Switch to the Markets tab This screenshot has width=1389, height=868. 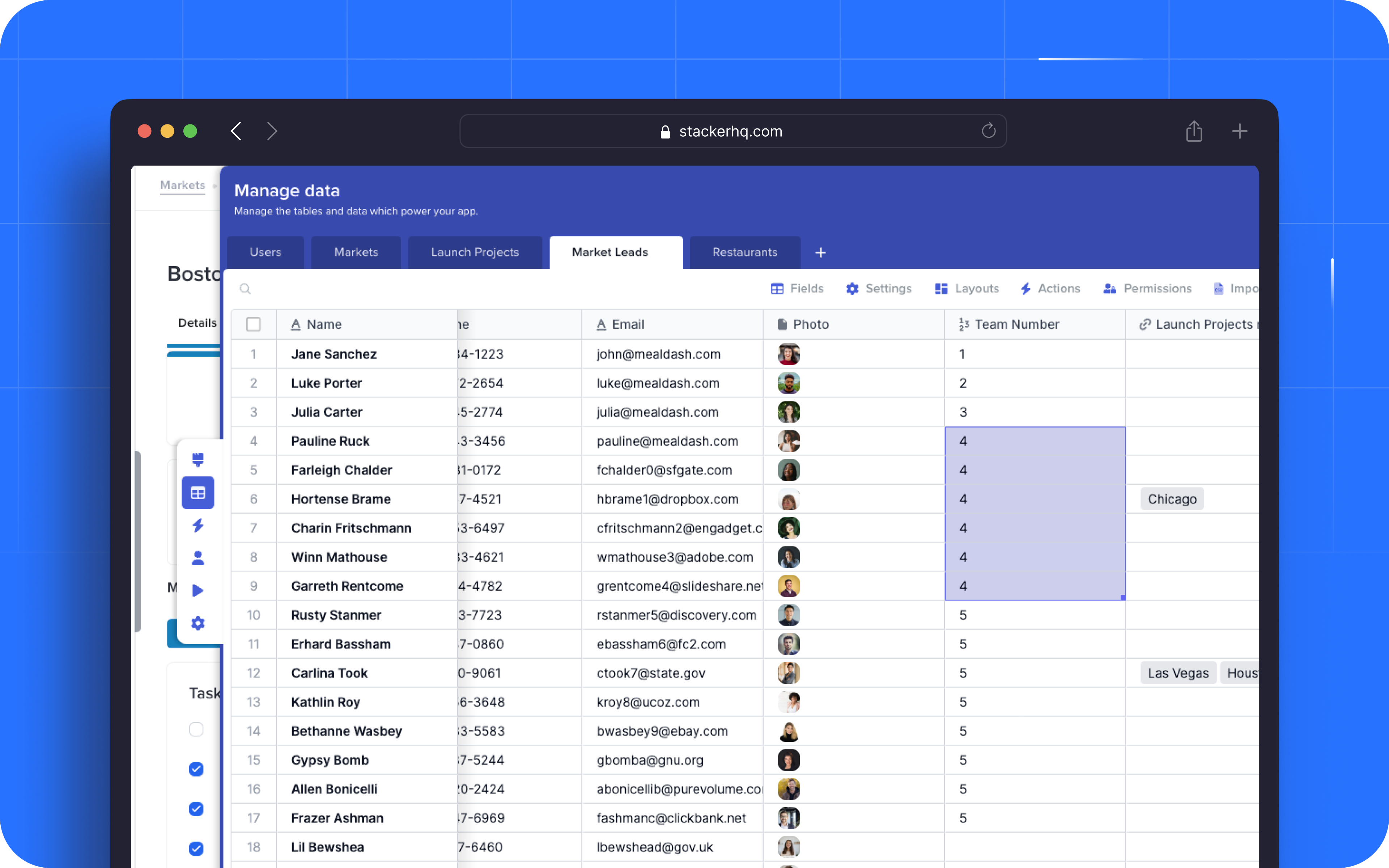(356, 252)
